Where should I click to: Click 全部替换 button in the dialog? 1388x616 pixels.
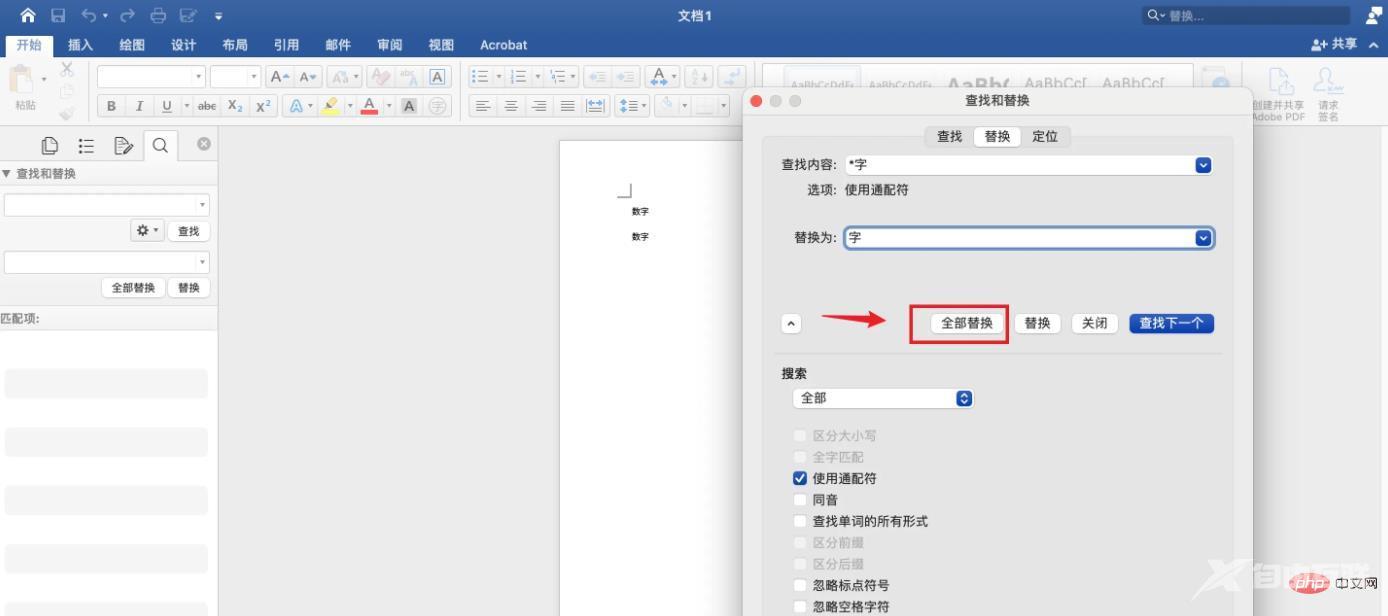[966, 323]
